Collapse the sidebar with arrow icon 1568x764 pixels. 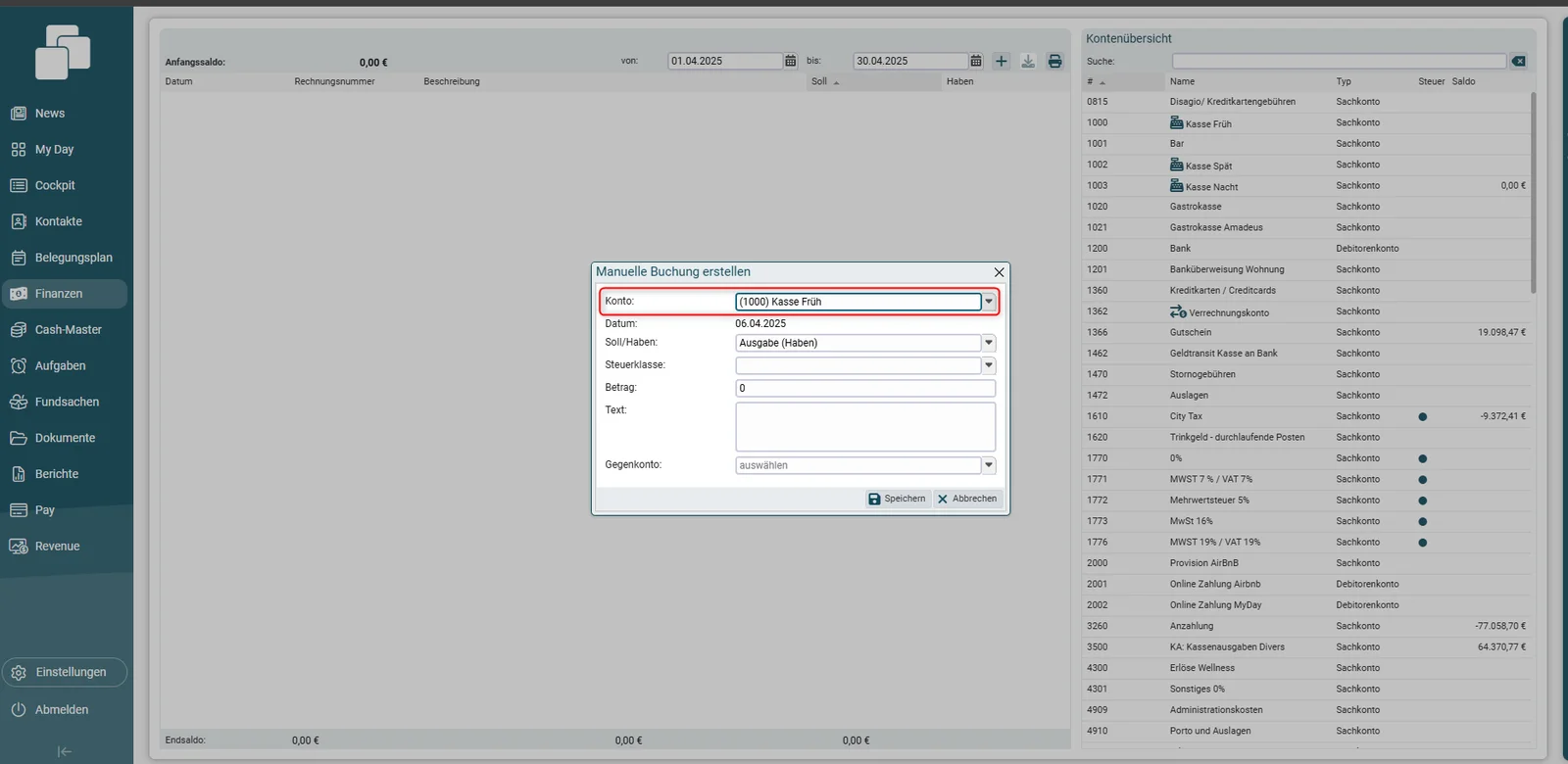tap(65, 751)
